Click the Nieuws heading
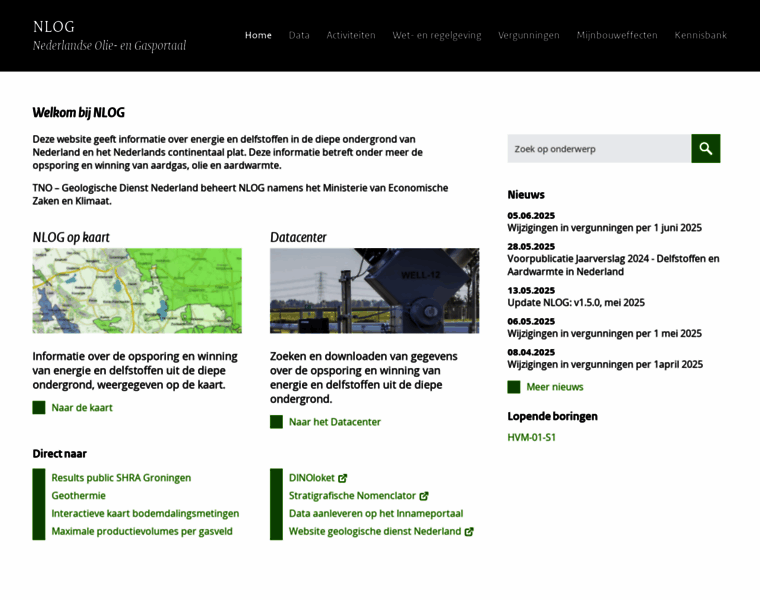 pos(526,195)
